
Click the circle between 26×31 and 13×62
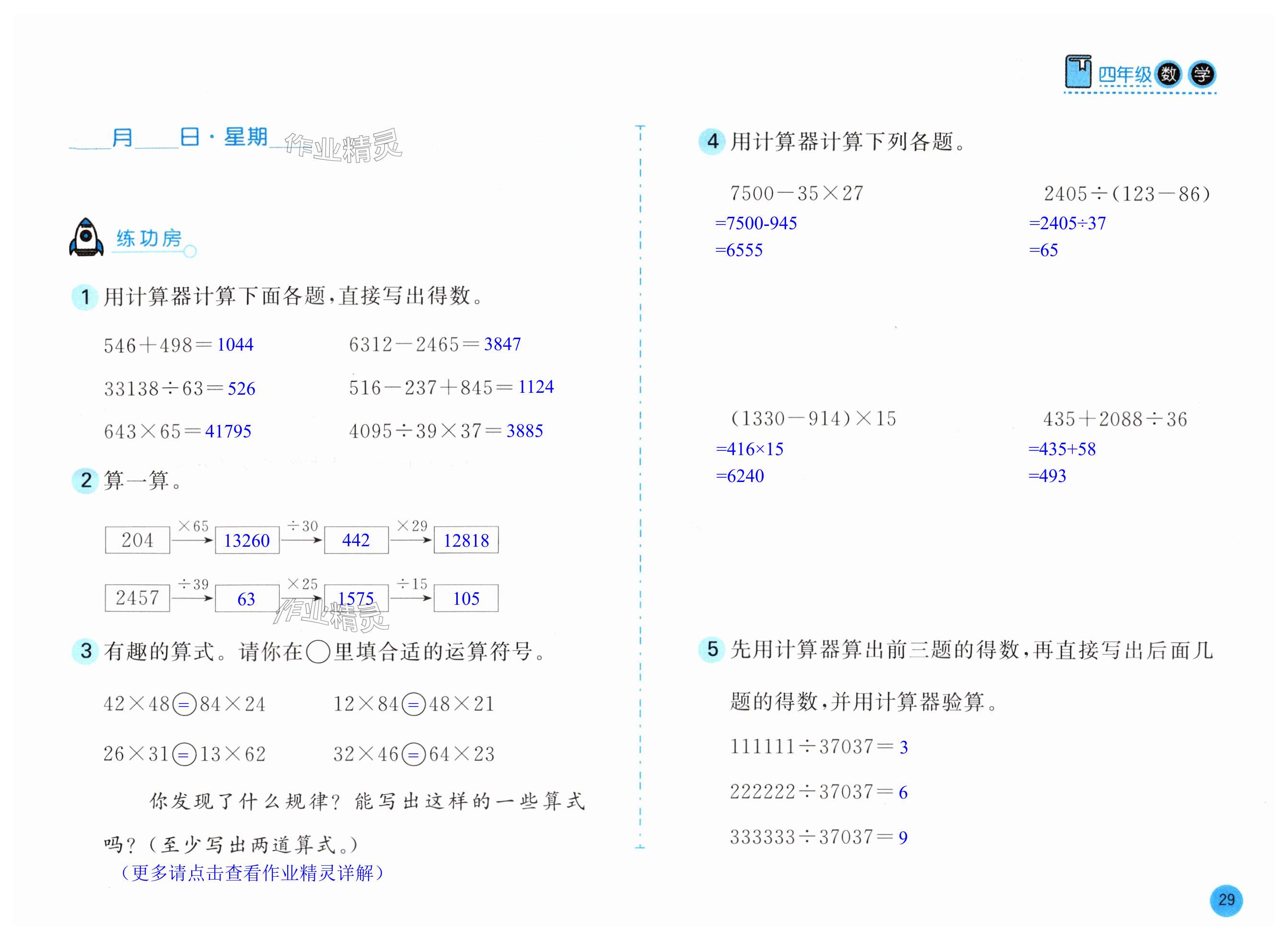point(184,754)
